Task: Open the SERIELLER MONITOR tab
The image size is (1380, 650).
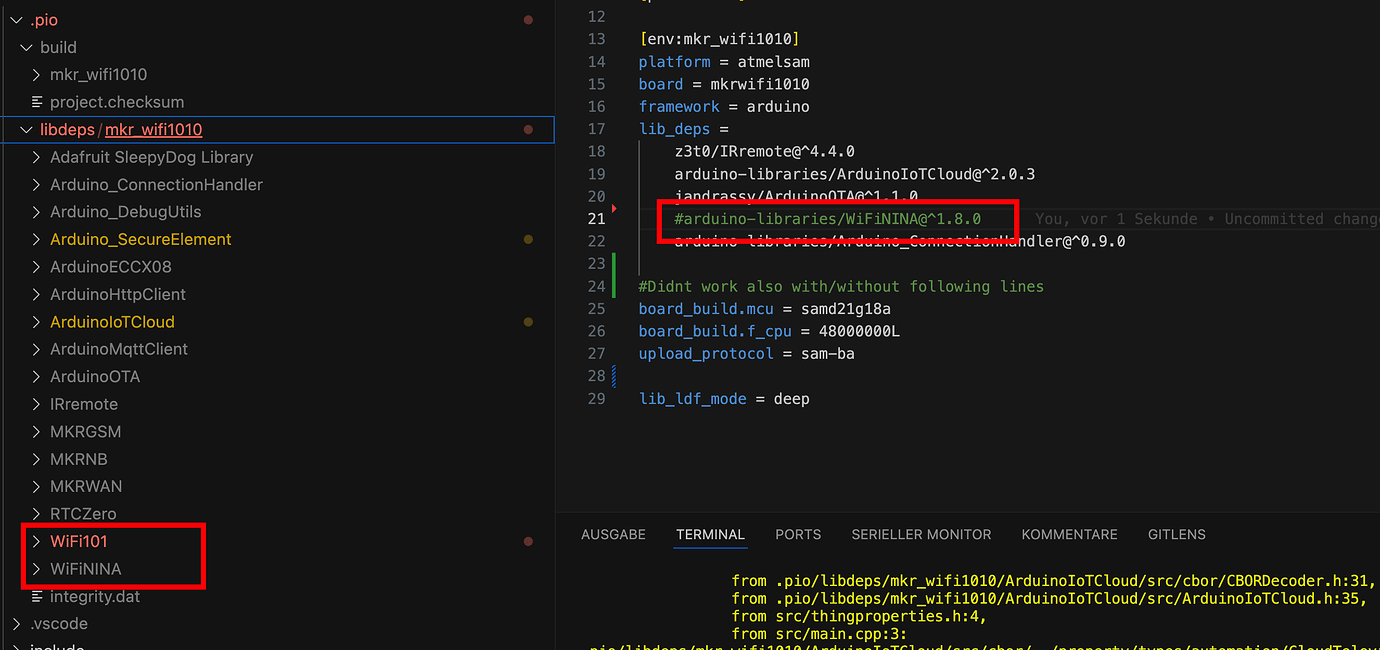Action: tap(921, 534)
